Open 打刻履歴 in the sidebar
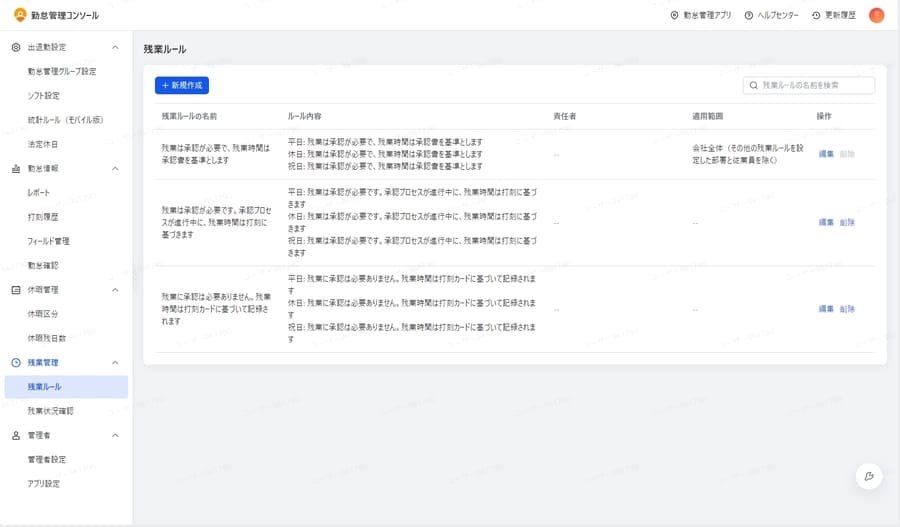Viewport: 900px width, 527px height. 43,216
